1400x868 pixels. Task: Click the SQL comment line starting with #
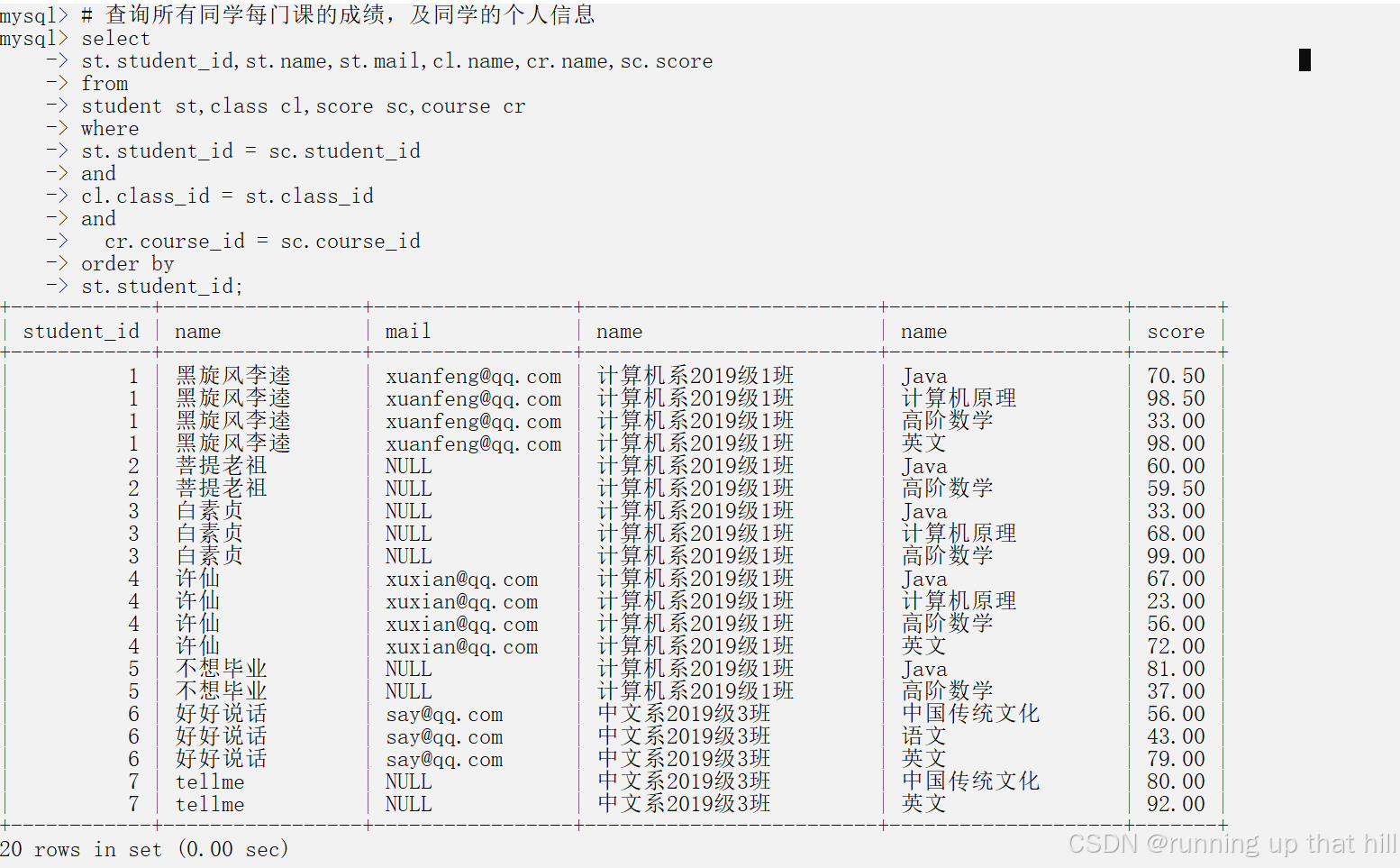point(338,15)
